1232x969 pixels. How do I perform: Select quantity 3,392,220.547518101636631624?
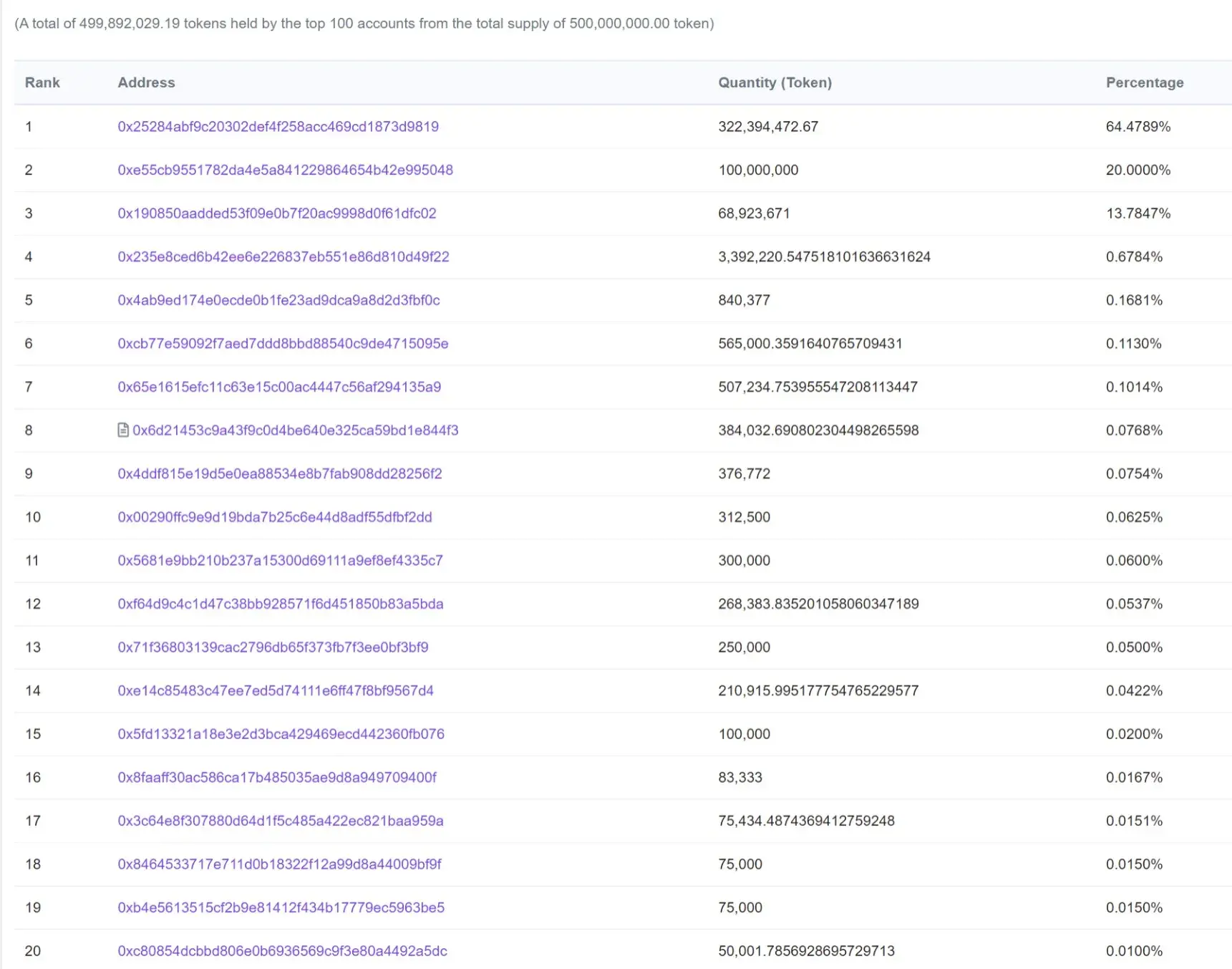824,256
